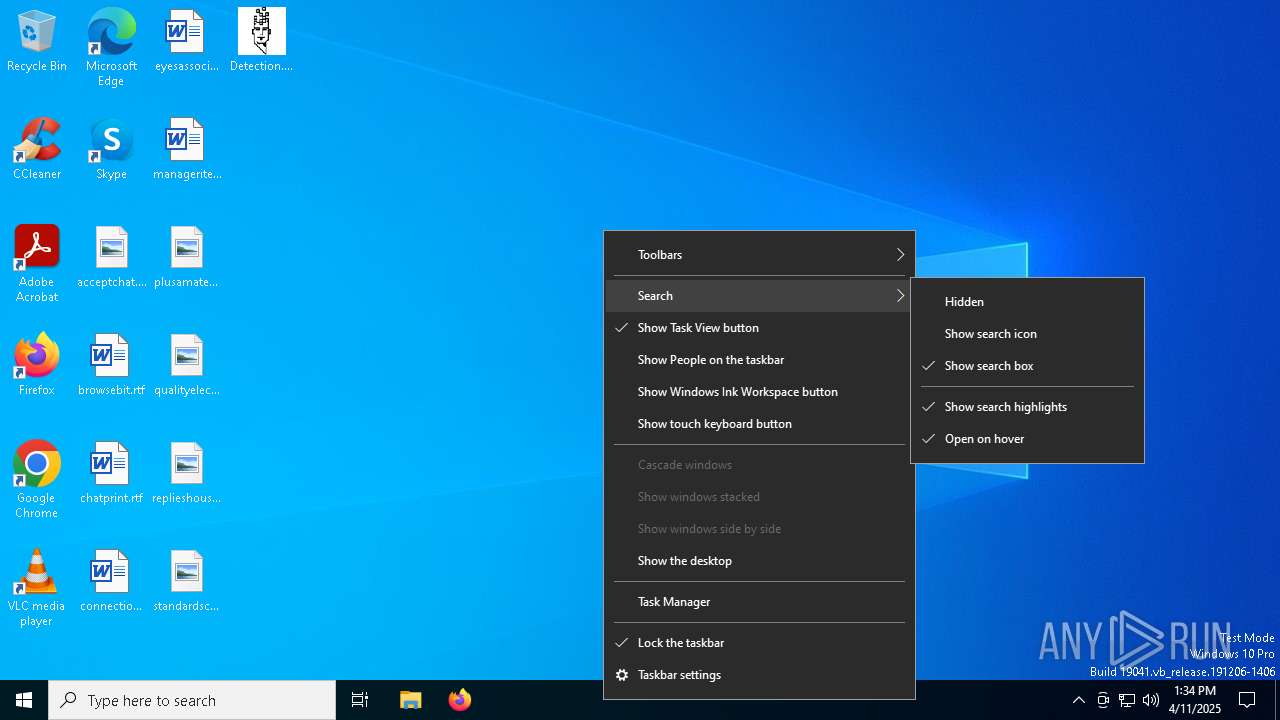The height and width of the screenshot is (720, 1280).
Task: Open the Recycle Bin desktop icon
Action: pyautogui.click(x=37, y=41)
